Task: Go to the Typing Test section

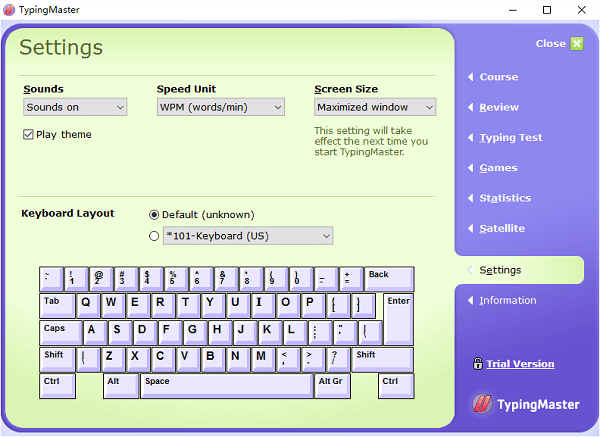Action: (x=510, y=138)
